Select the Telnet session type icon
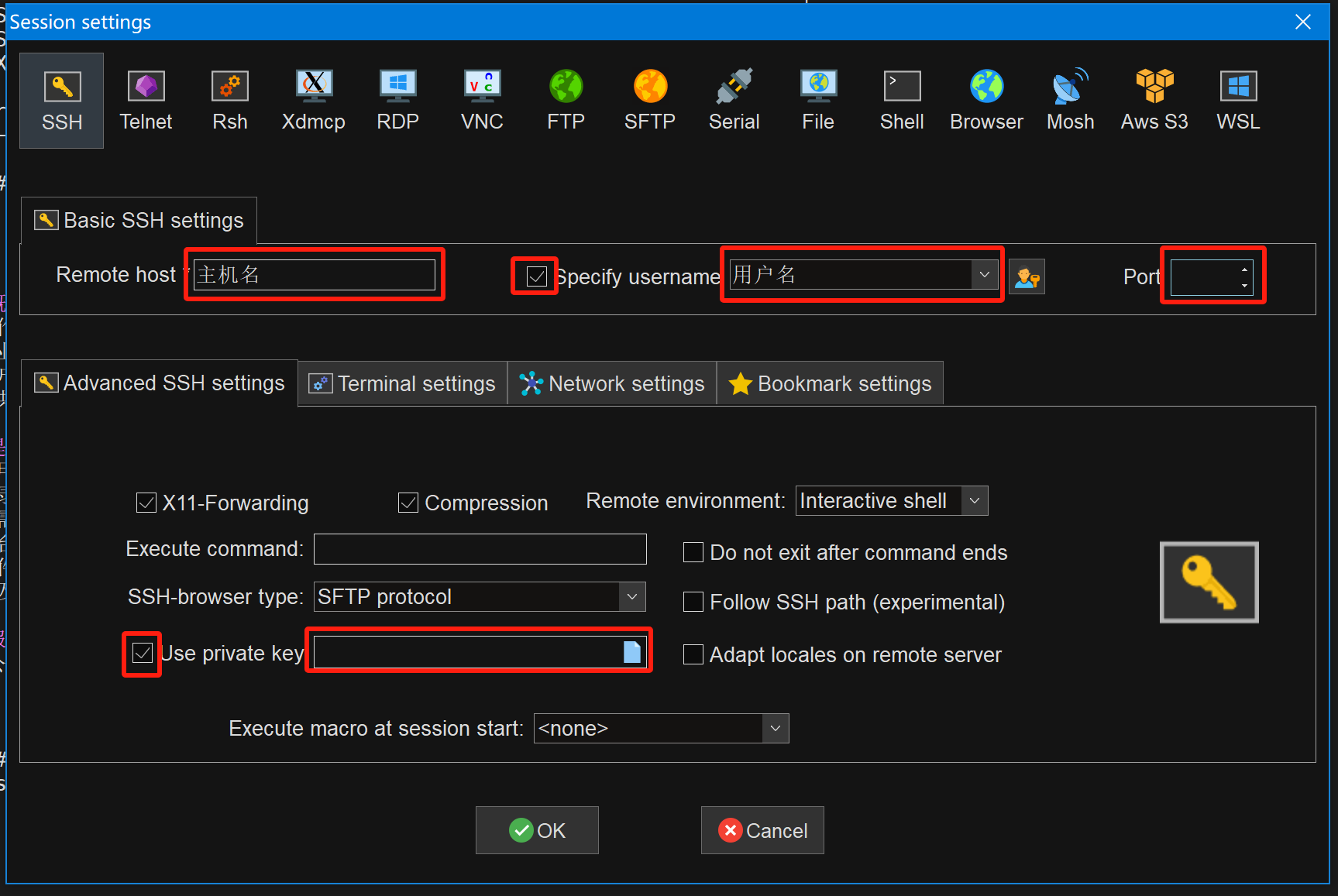This screenshot has height=896, width=1338. point(146,100)
